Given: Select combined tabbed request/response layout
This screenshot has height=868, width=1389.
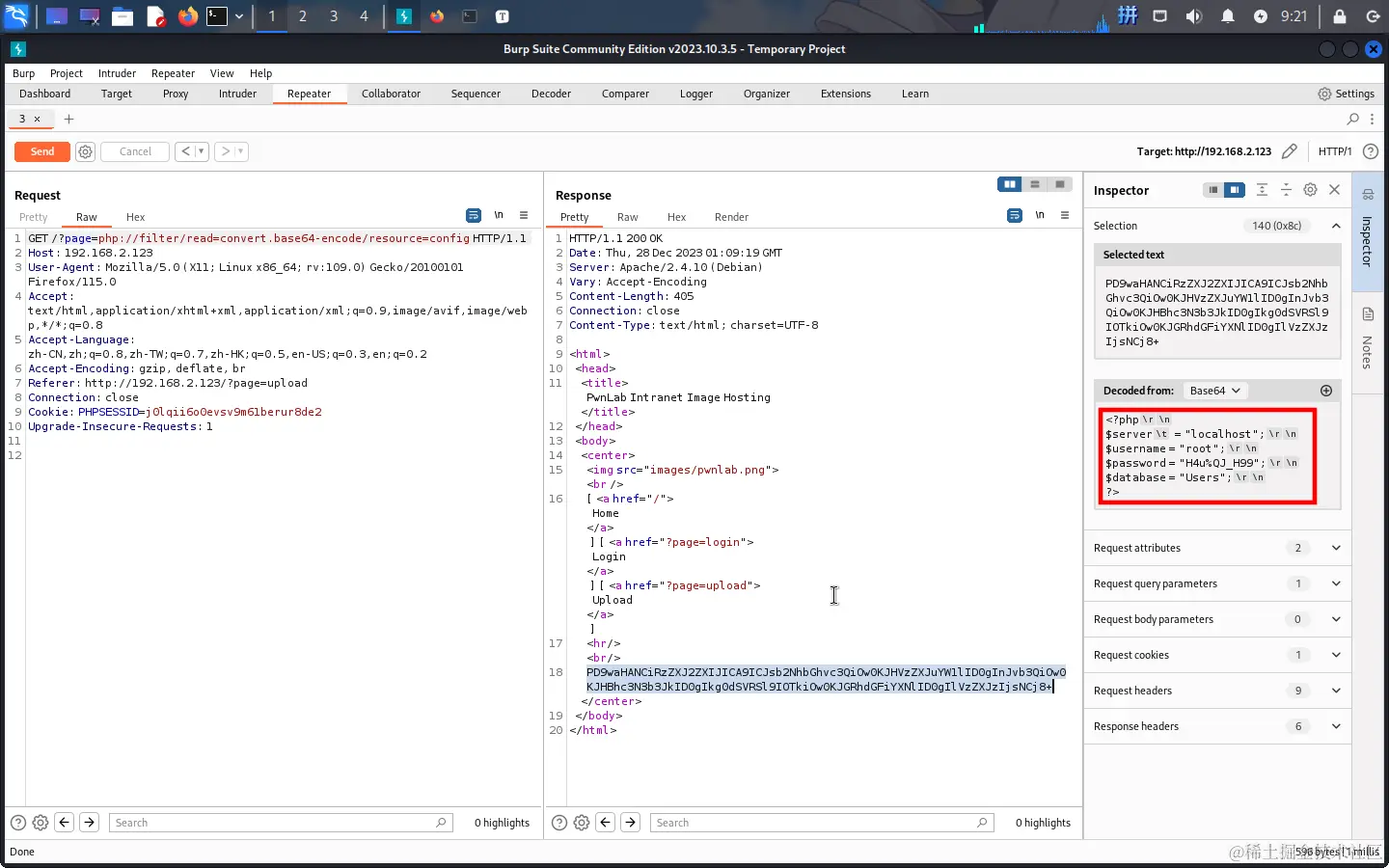Looking at the screenshot, I should pyautogui.click(x=1060, y=184).
